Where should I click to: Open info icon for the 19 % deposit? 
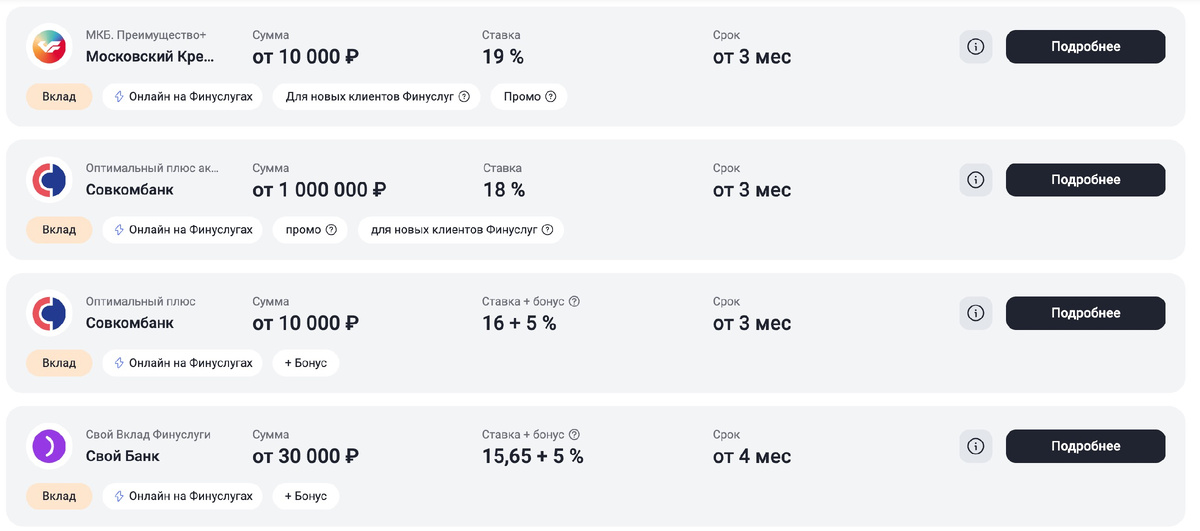(x=975, y=46)
